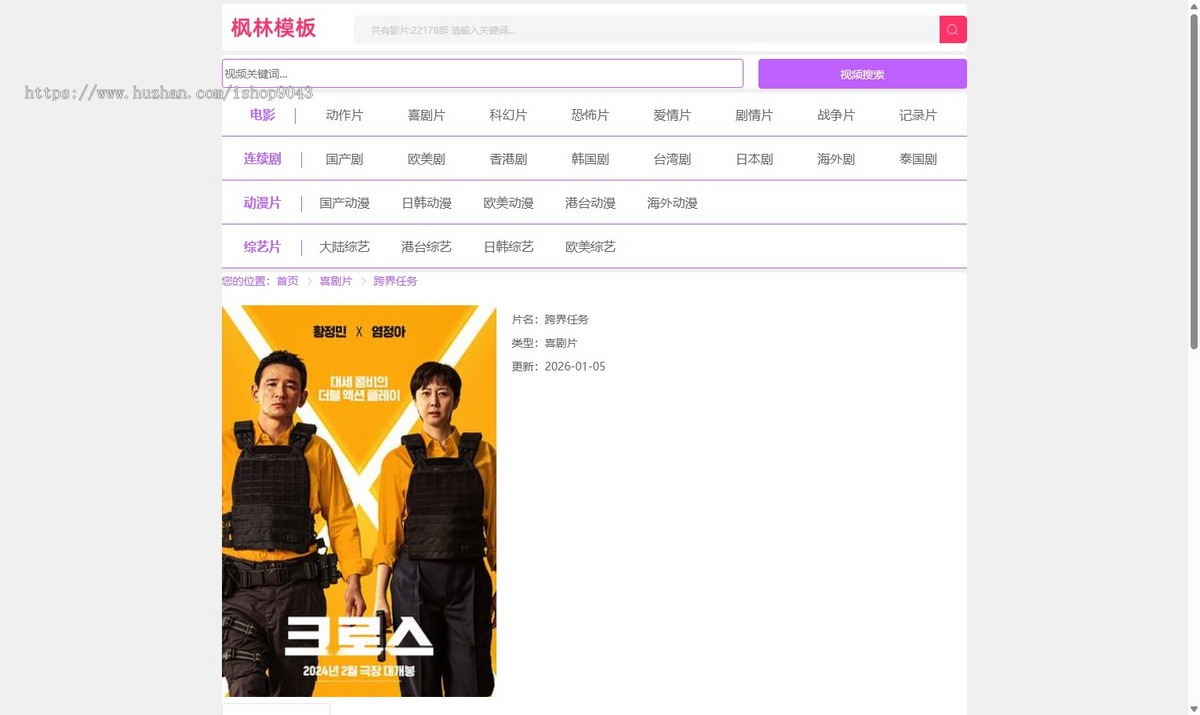
Task: Select 国产剧 subcategory
Action: [x=344, y=159]
